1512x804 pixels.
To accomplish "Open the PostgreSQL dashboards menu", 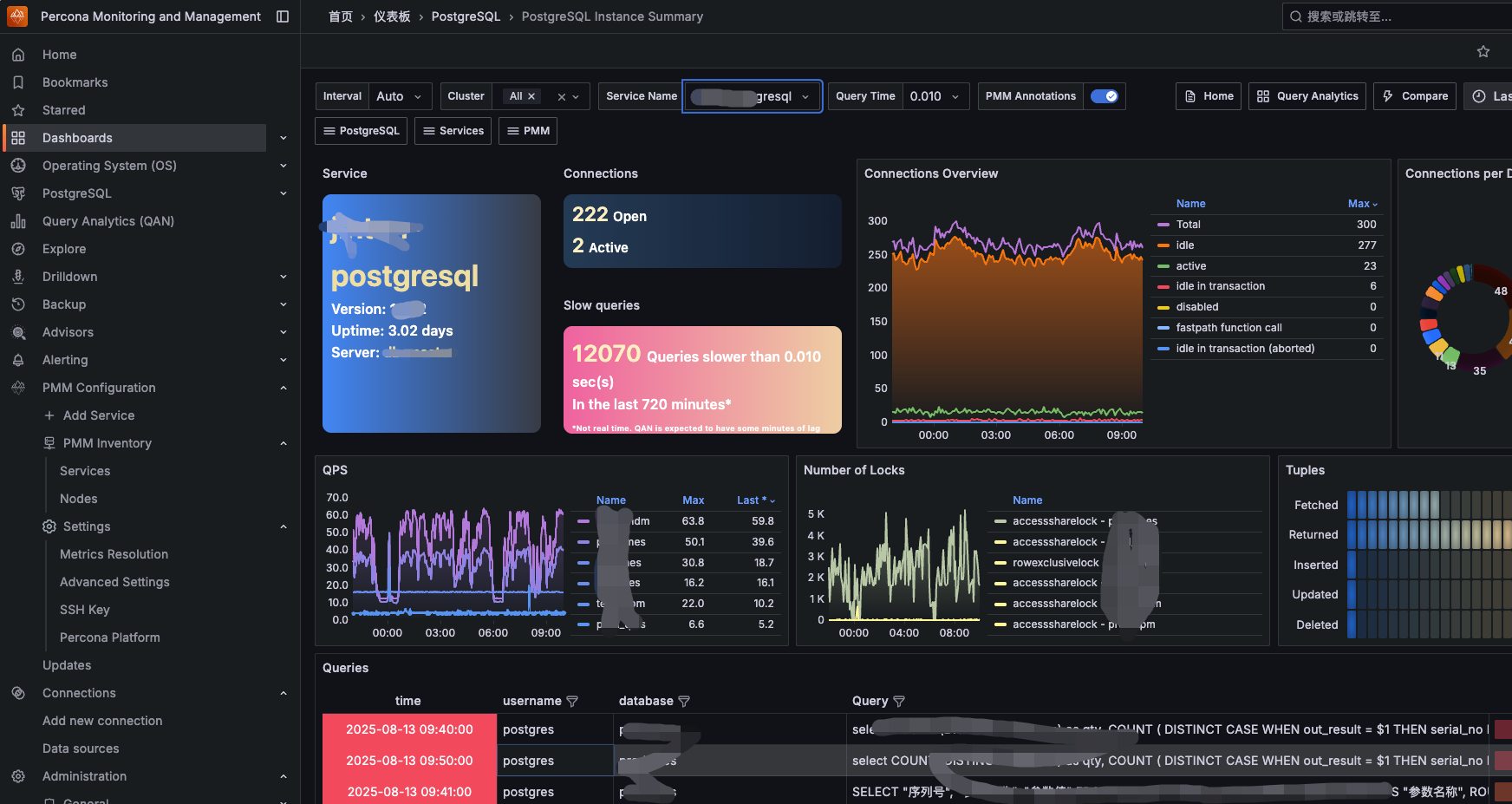I will pos(361,131).
